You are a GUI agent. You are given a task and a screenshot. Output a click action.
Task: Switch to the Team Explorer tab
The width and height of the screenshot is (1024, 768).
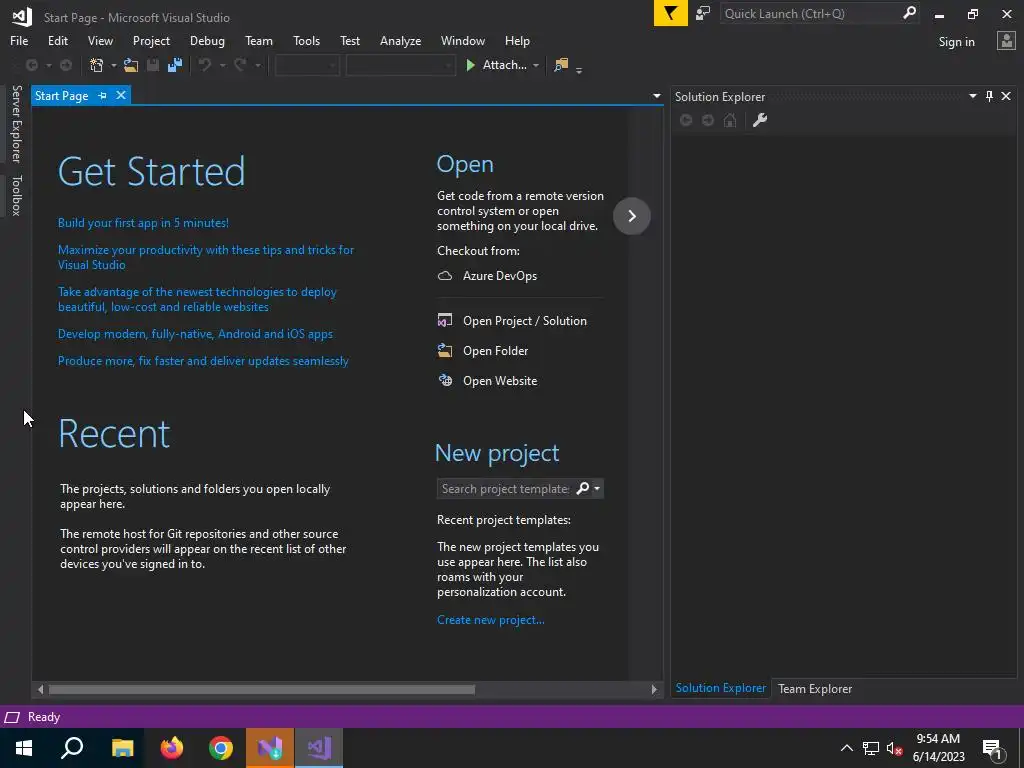(814, 688)
